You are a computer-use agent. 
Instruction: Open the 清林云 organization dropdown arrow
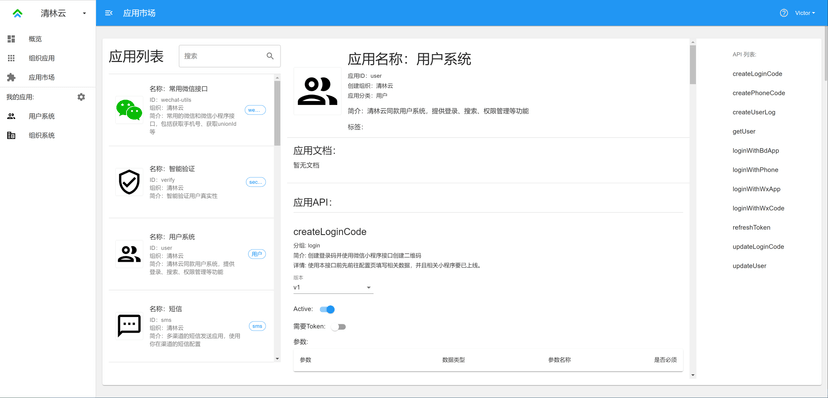tap(84, 14)
